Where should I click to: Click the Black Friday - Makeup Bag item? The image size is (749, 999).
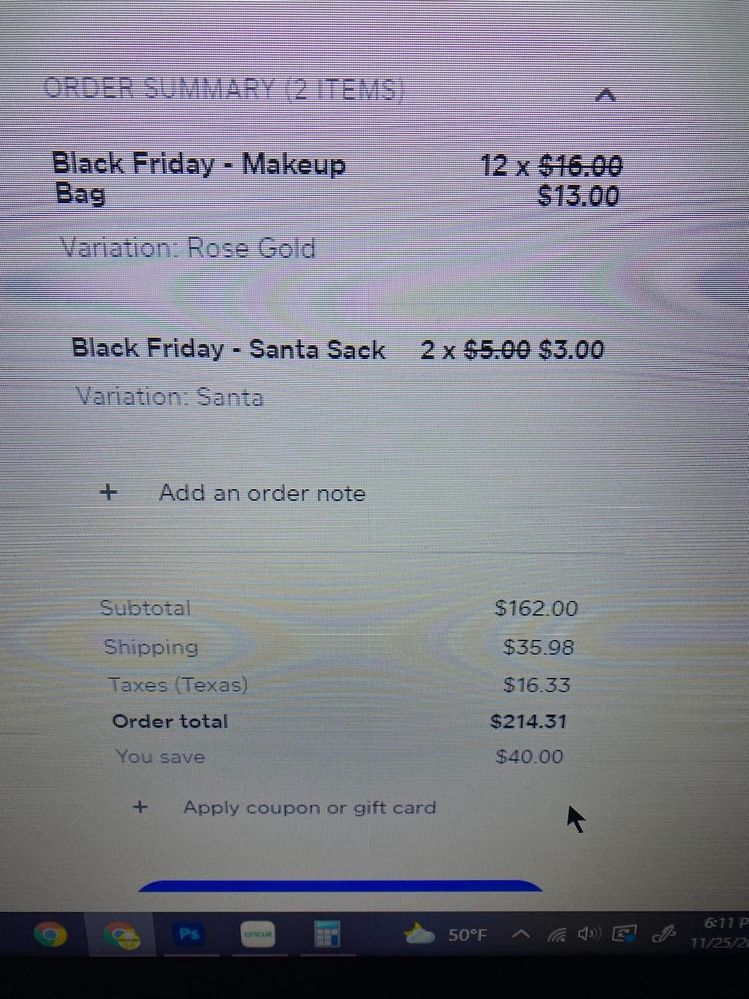(198, 178)
